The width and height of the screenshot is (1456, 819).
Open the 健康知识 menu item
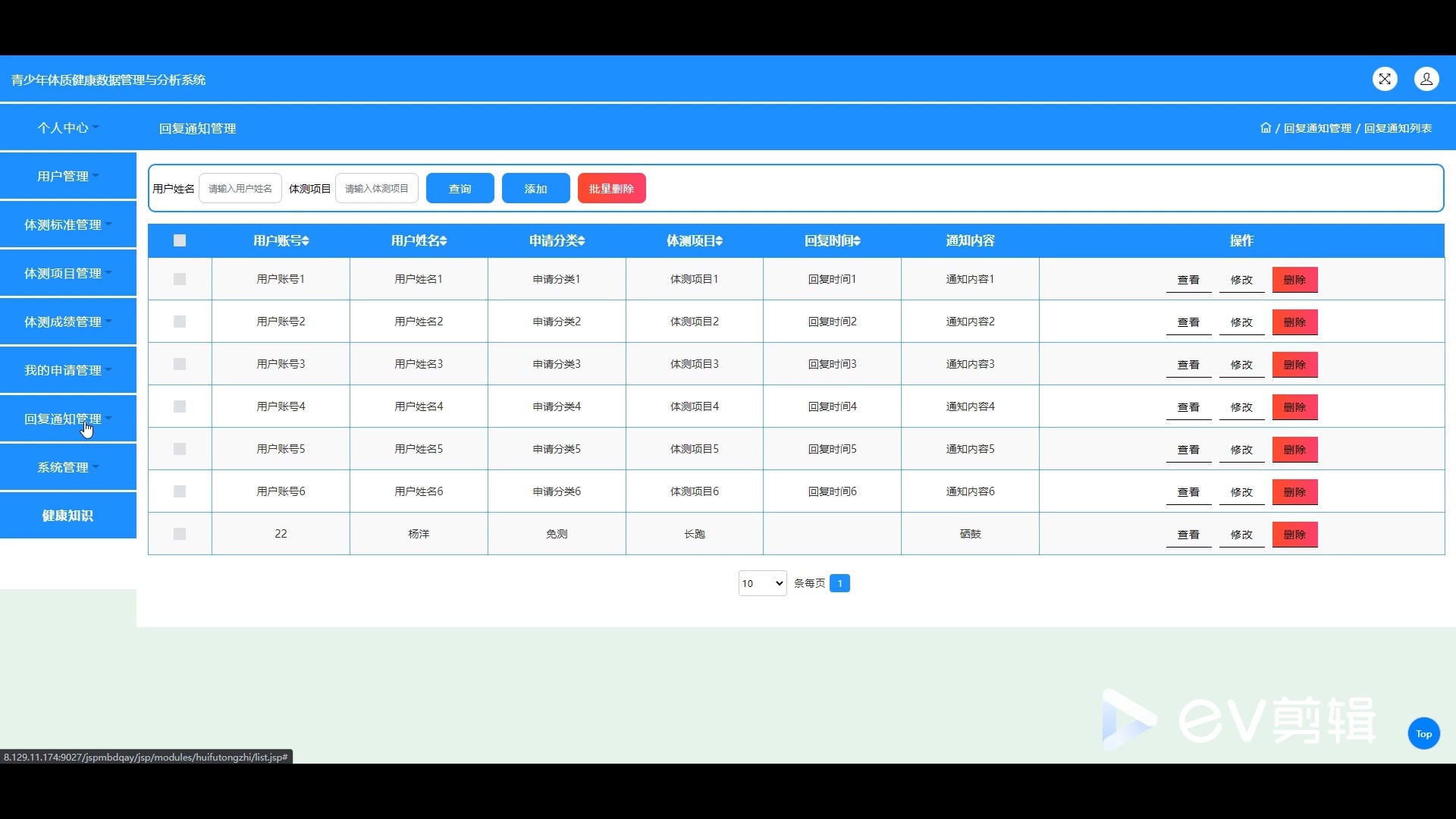point(67,516)
